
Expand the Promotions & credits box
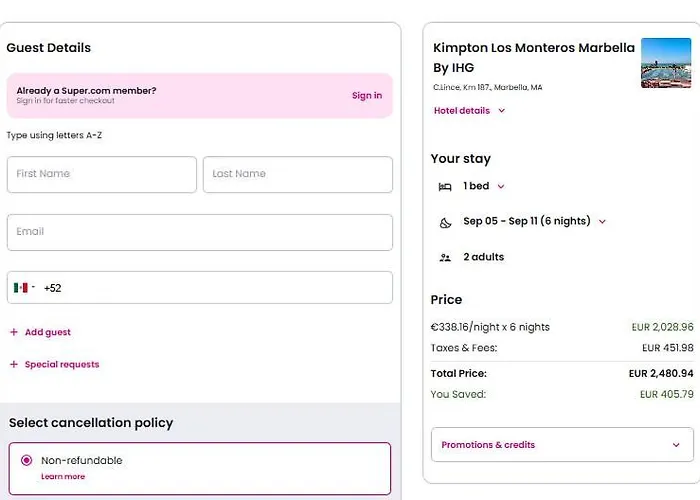tap(562, 445)
